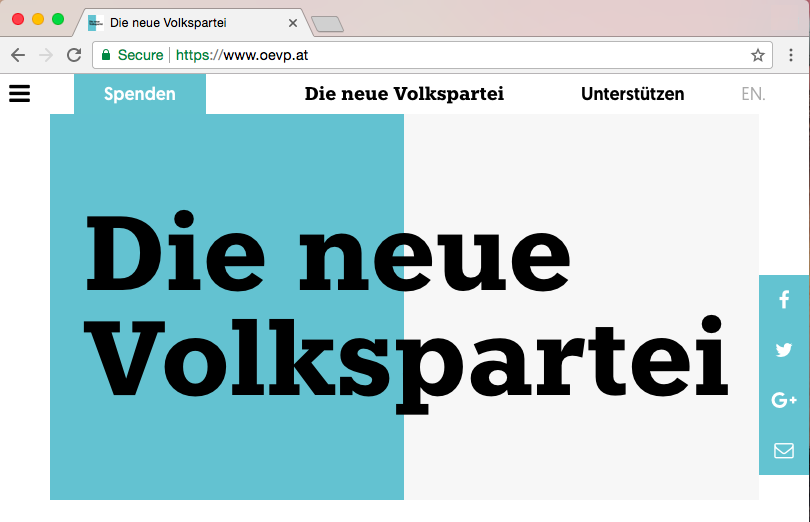Click the Die neue Volkspartei header logo
The image size is (810, 522).
[404, 94]
